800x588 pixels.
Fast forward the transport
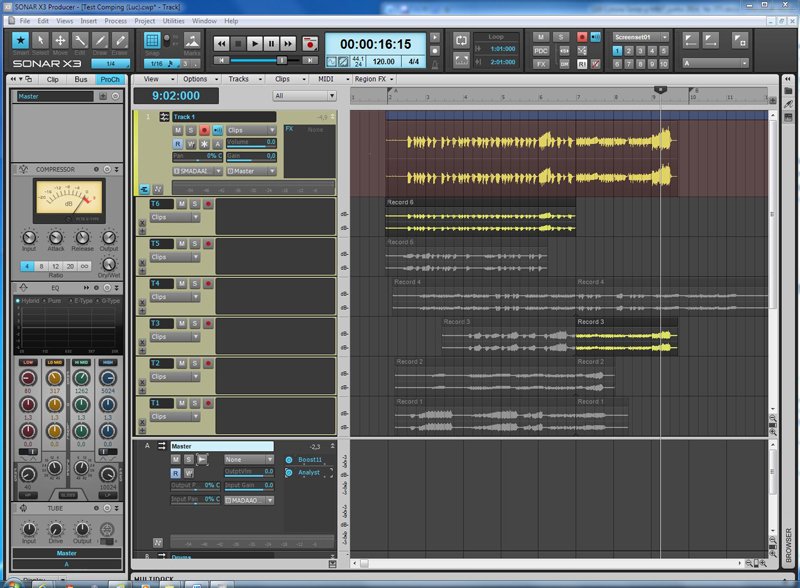[x=288, y=44]
